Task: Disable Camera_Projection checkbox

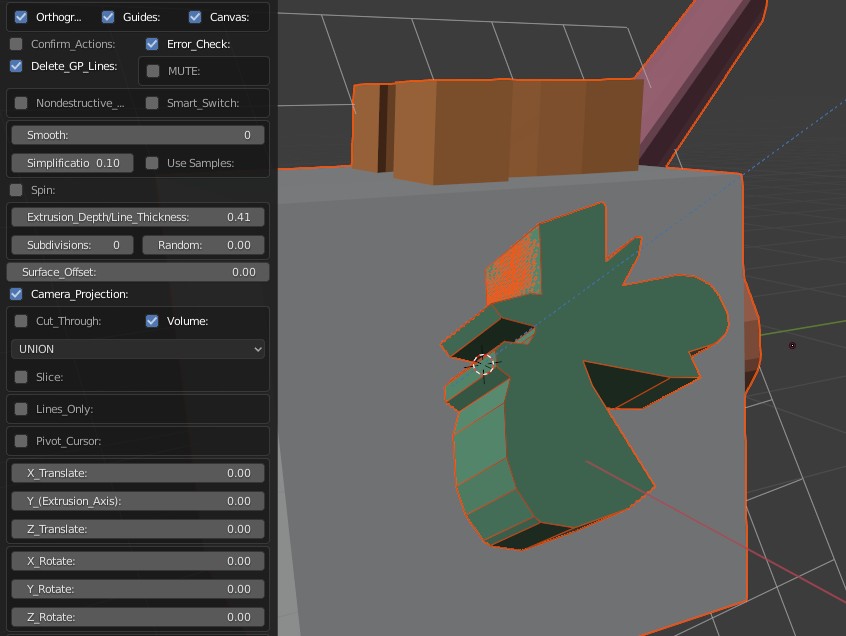Action: click(x=17, y=294)
